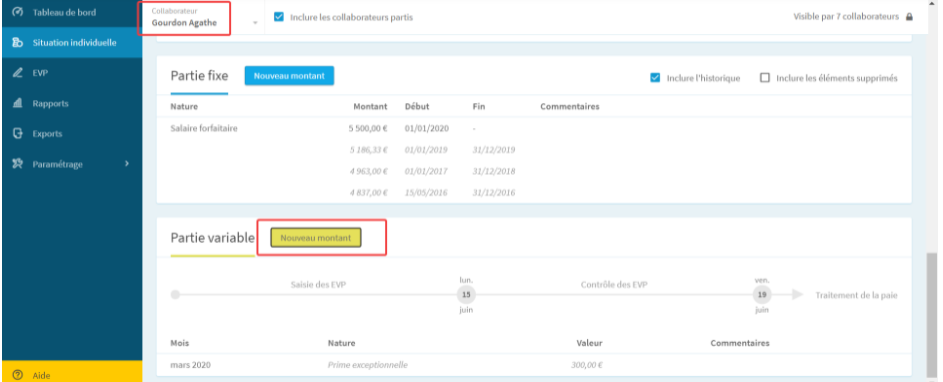Click the Paramétrage tools icon
Screen dimensions: 943x382
click(x=17, y=164)
